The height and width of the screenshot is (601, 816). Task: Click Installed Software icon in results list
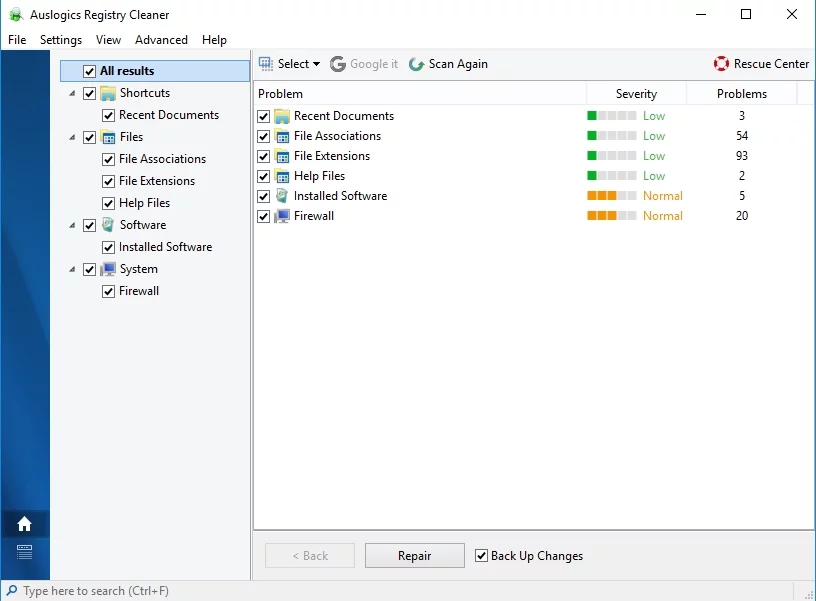click(x=282, y=196)
